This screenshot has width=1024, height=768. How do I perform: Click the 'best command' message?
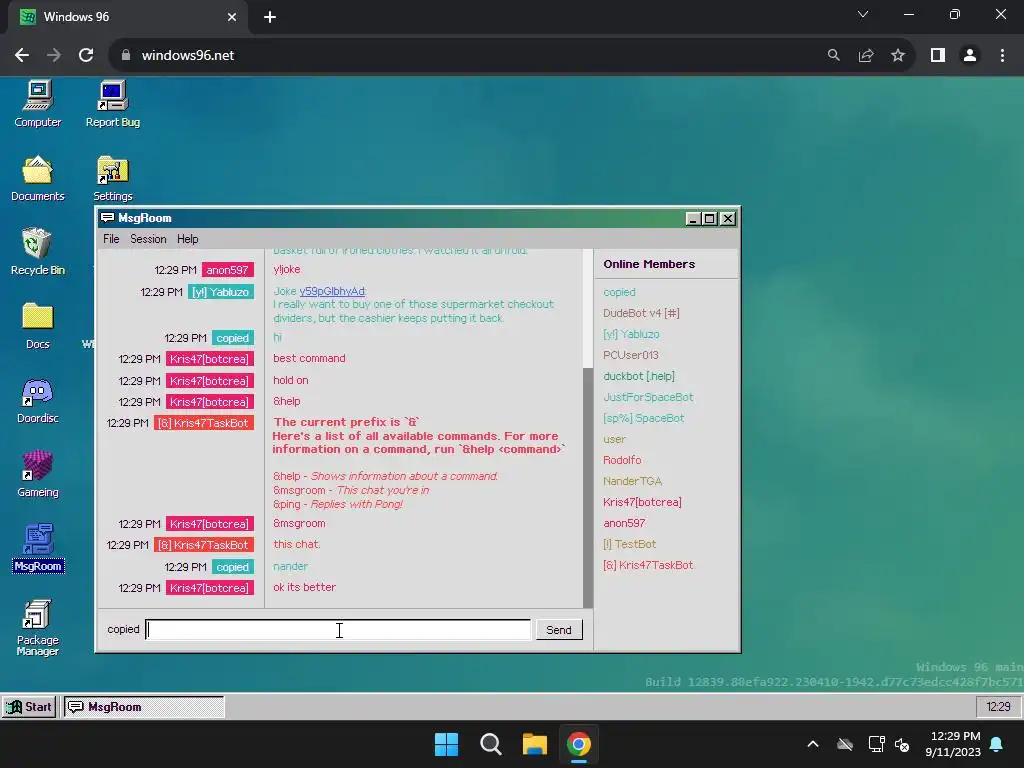(x=309, y=358)
